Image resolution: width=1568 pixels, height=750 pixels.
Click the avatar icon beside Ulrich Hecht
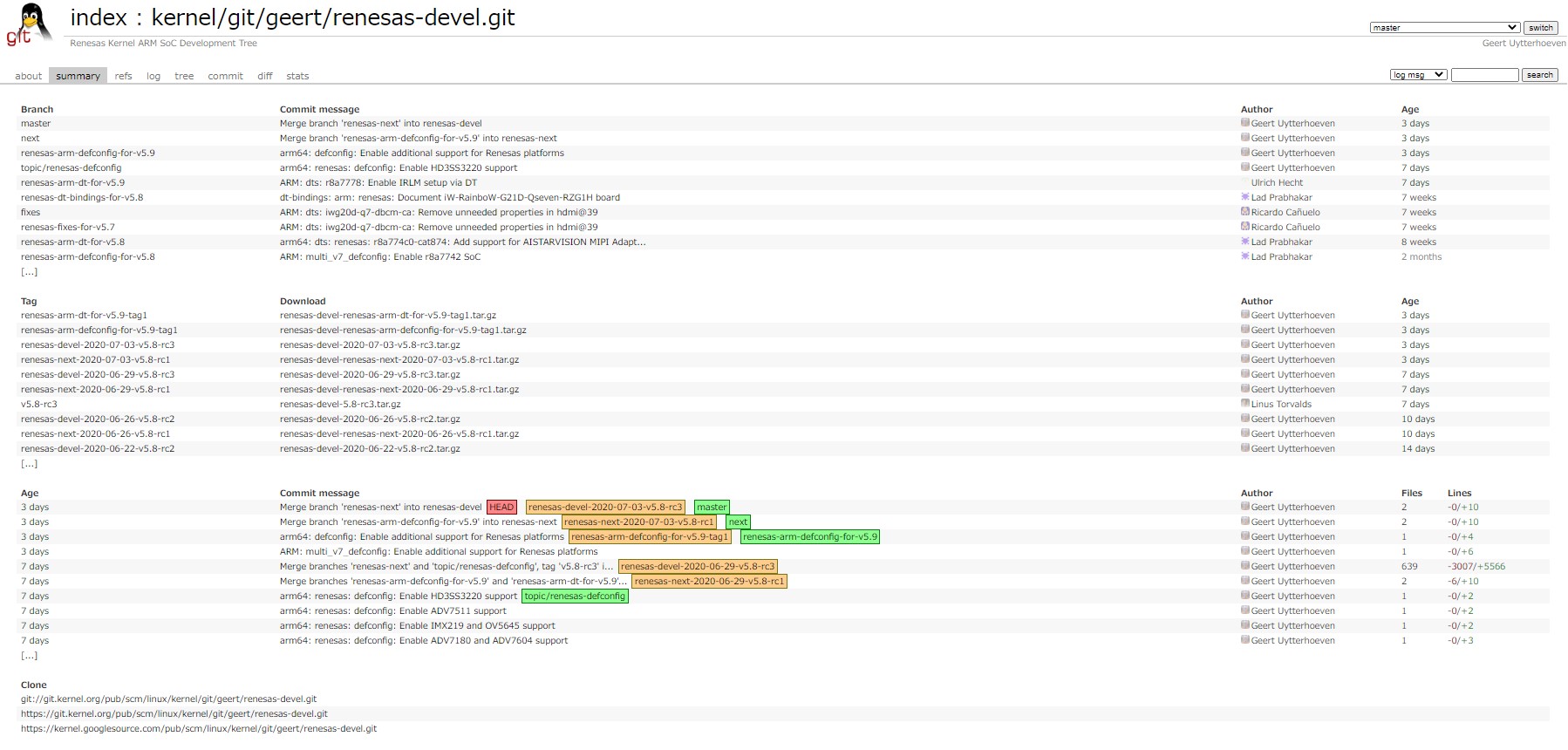(x=1245, y=182)
